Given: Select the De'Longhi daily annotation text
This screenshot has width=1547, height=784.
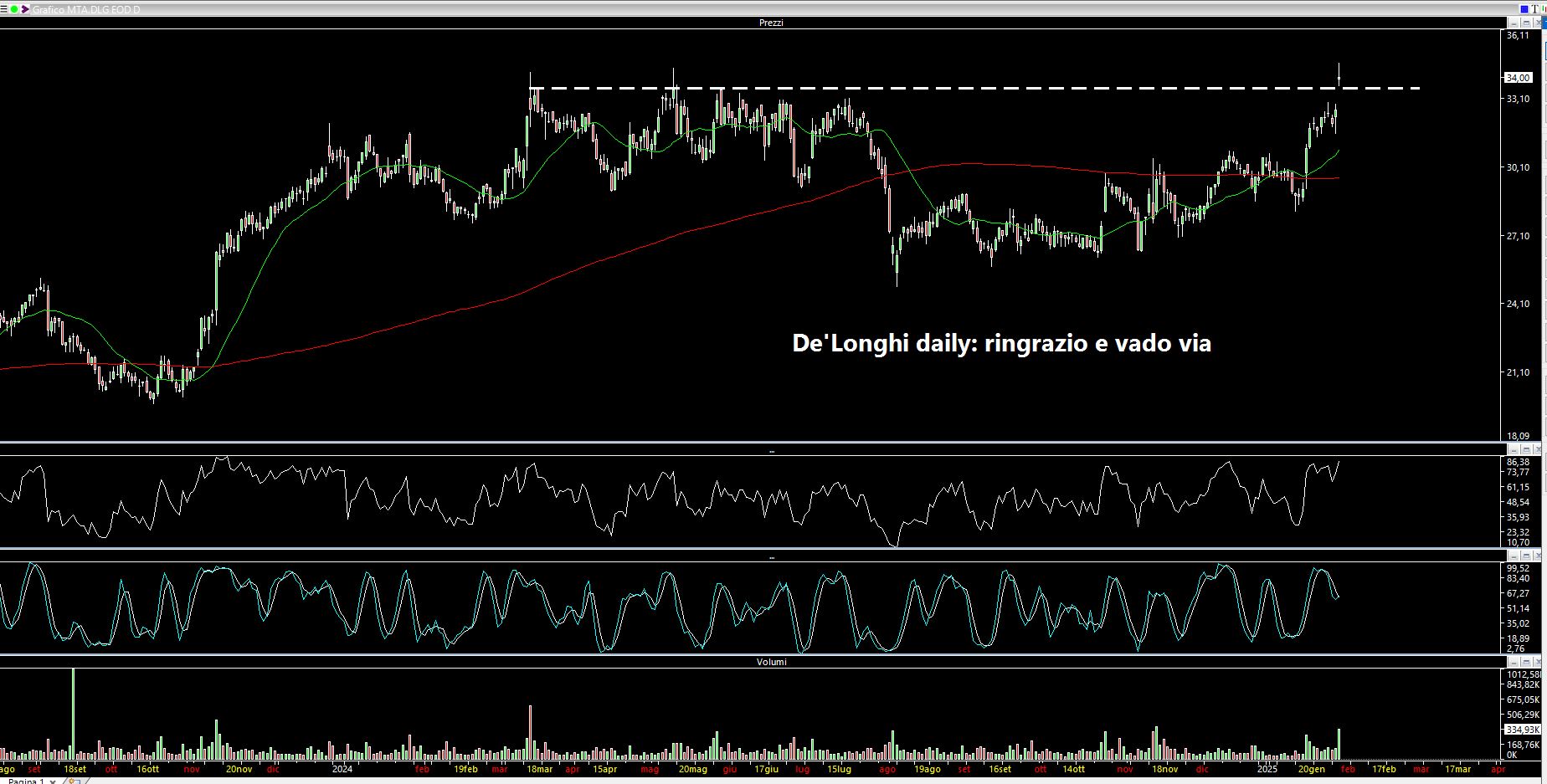Looking at the screenshot, I should click(x=1001, y=343).
